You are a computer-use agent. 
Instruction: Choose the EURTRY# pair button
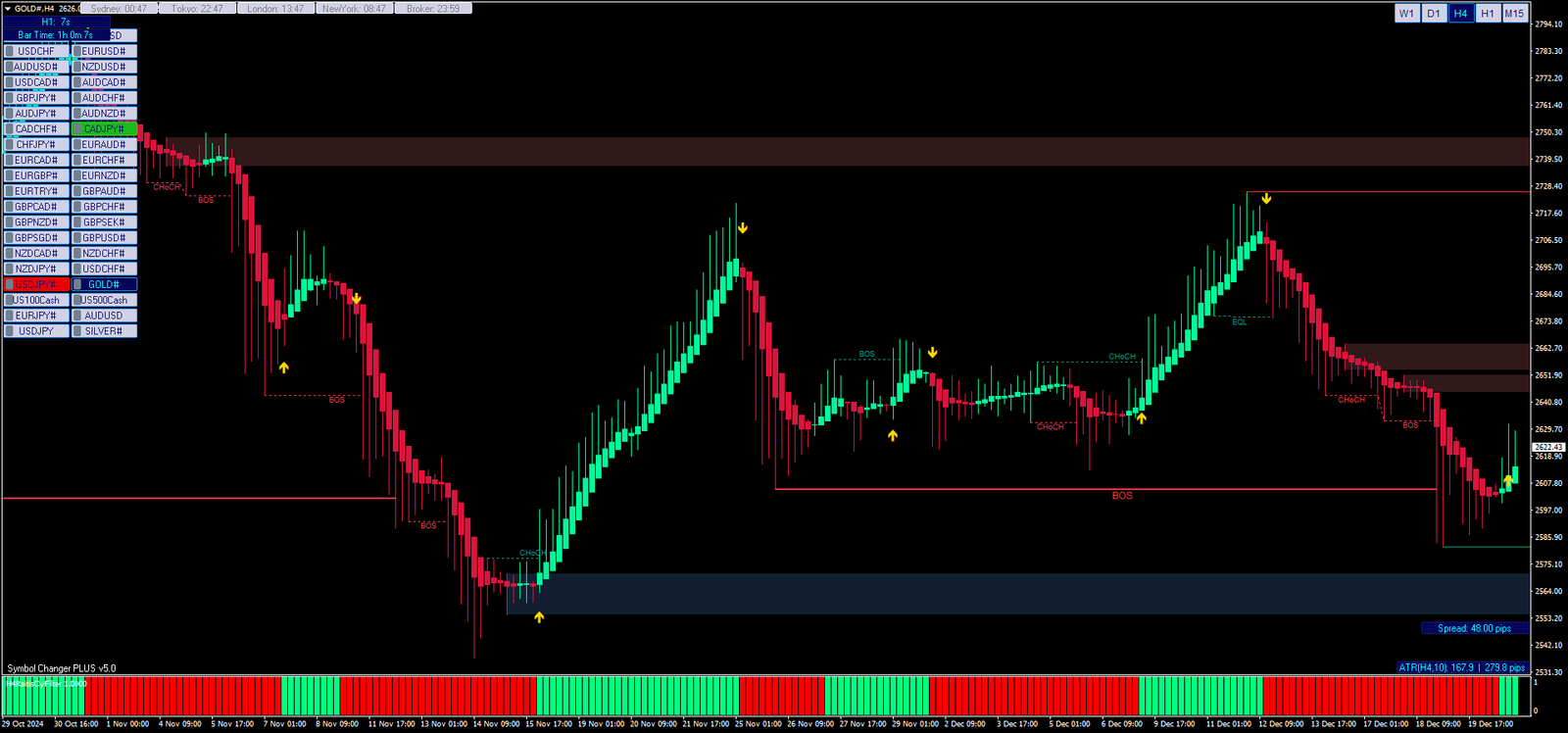[36, 191]
